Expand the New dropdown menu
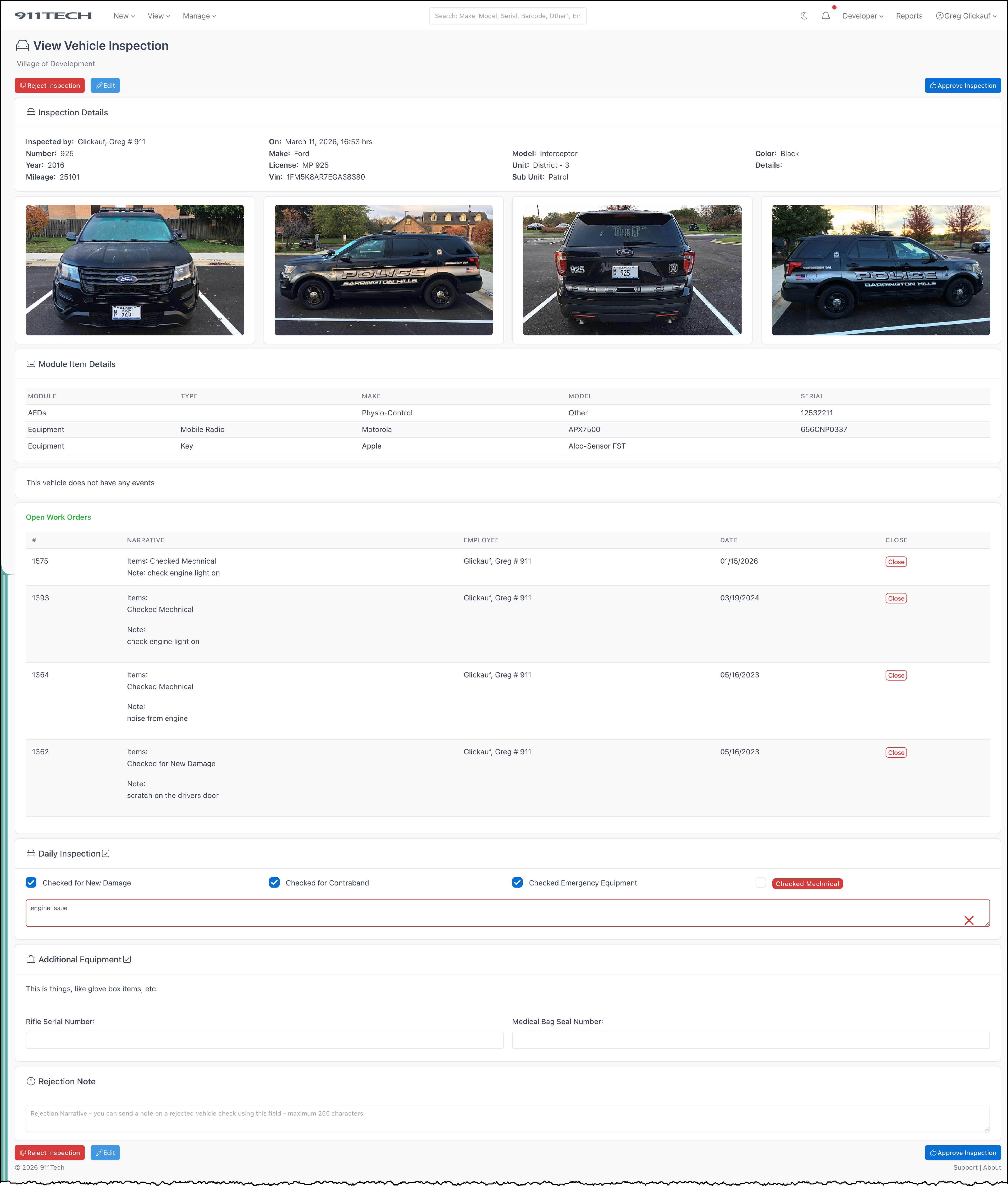Image resolution: width=1008 pixels, height=1186 pixels. (124, 16)
